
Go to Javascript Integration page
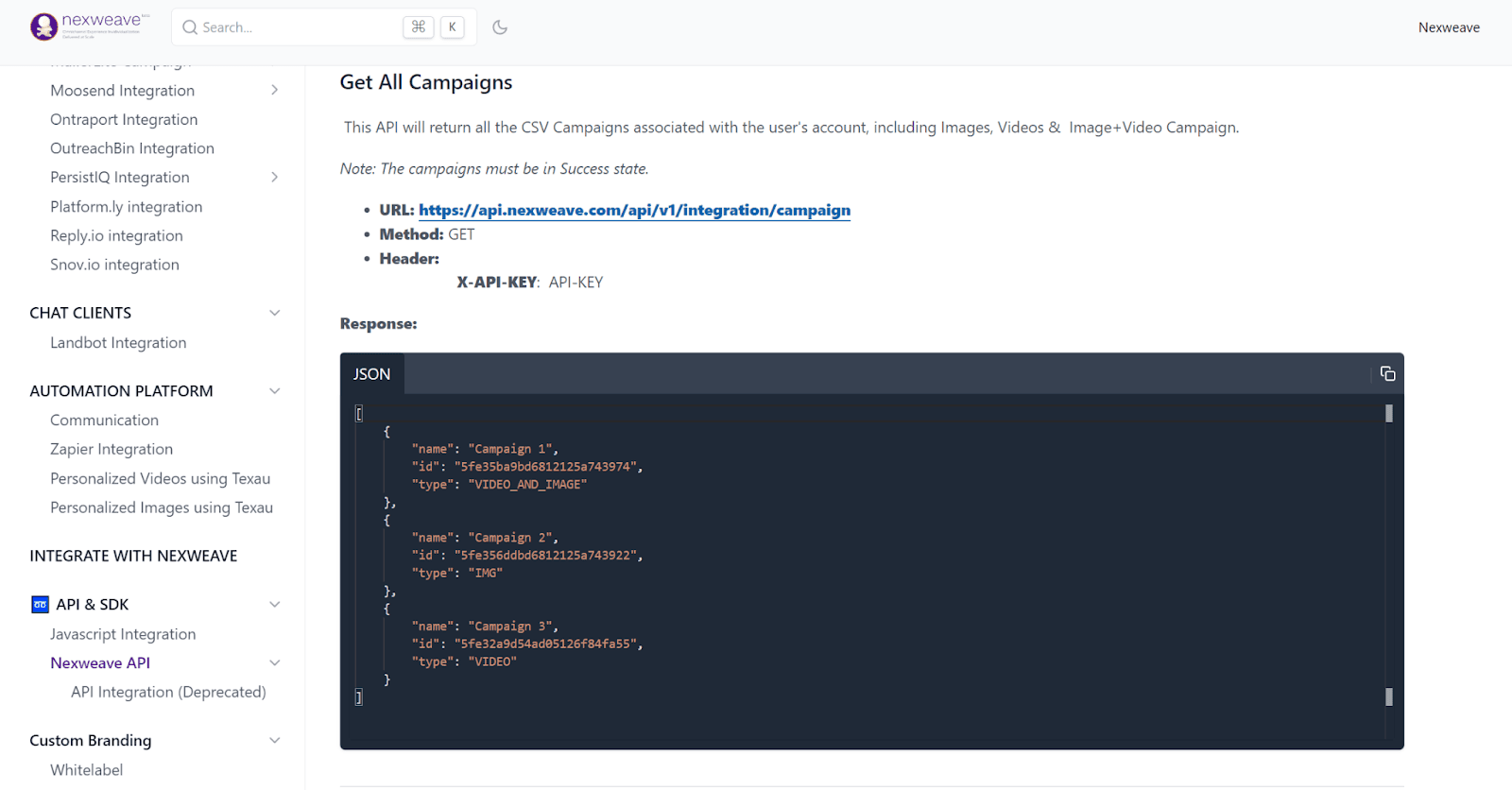pyautogui.click(x=123, y=634)
